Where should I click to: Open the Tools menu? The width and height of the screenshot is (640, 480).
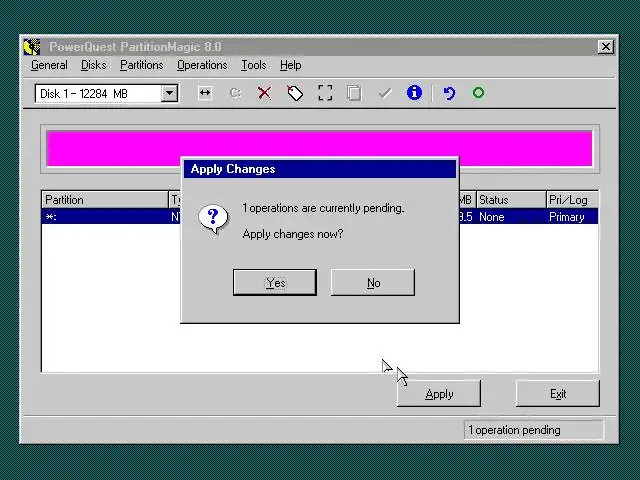[253, 65]
